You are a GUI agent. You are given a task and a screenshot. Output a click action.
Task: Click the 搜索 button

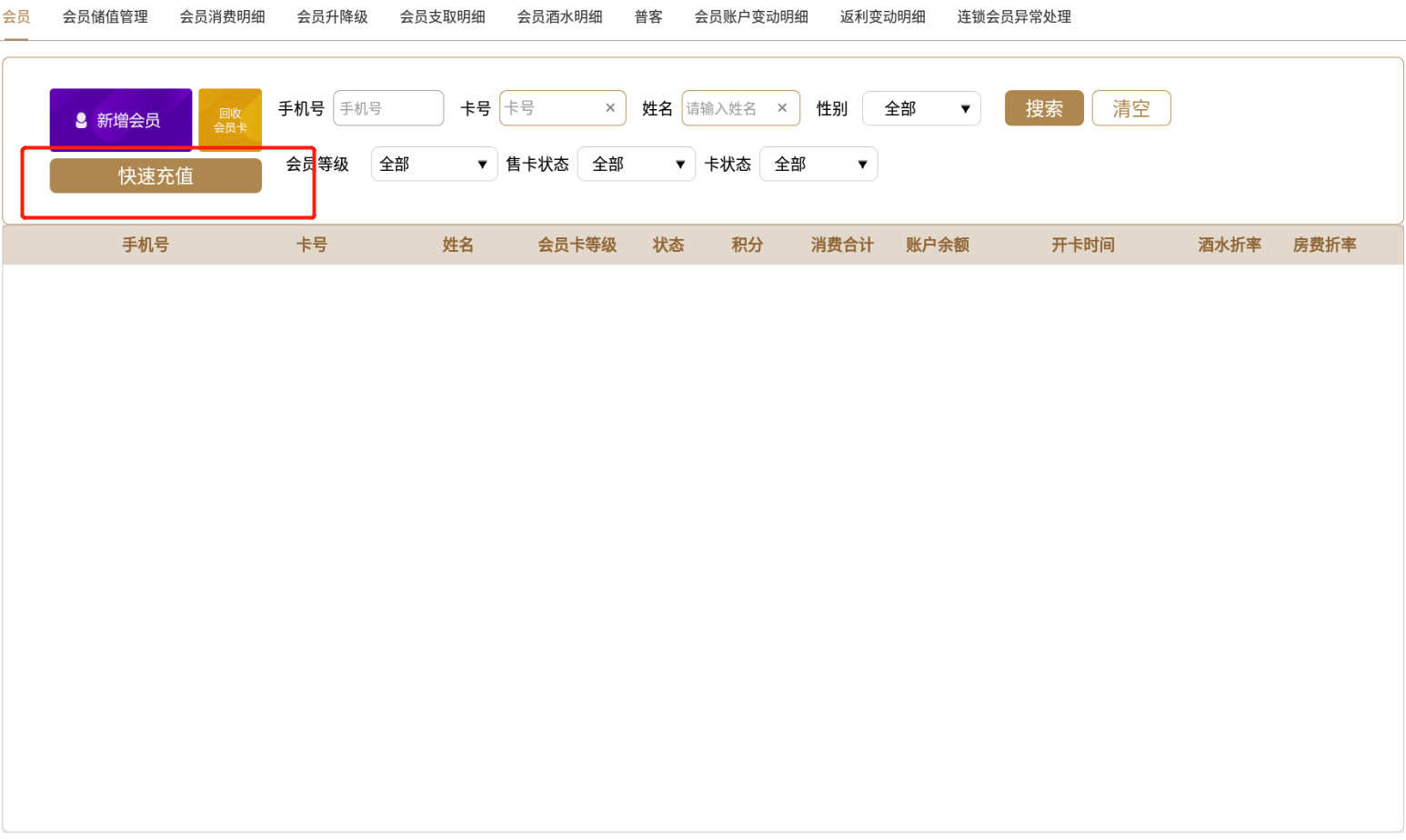click(x=1044, y=108)
